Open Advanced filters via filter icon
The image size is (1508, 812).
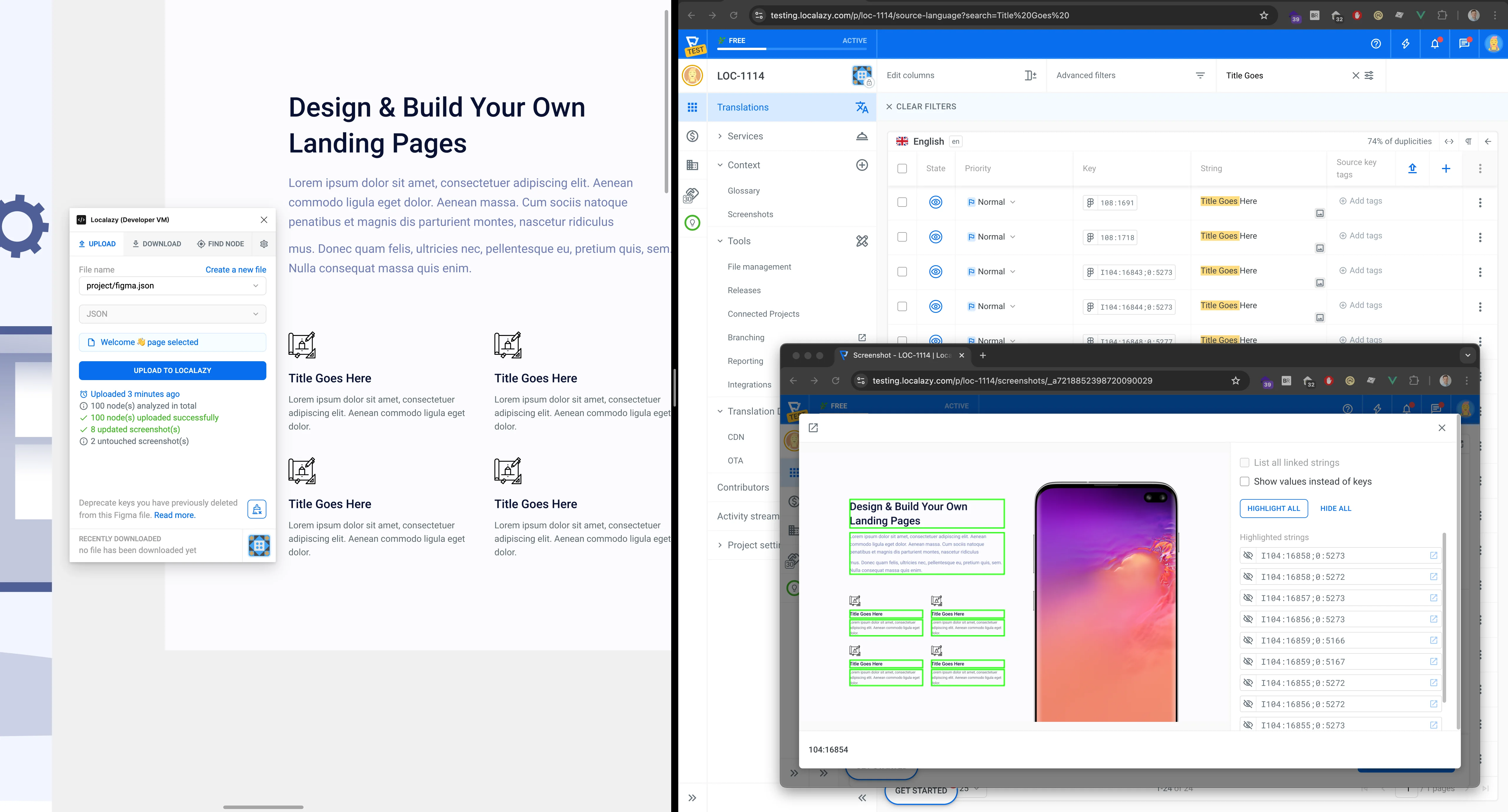coord(1200,75)
